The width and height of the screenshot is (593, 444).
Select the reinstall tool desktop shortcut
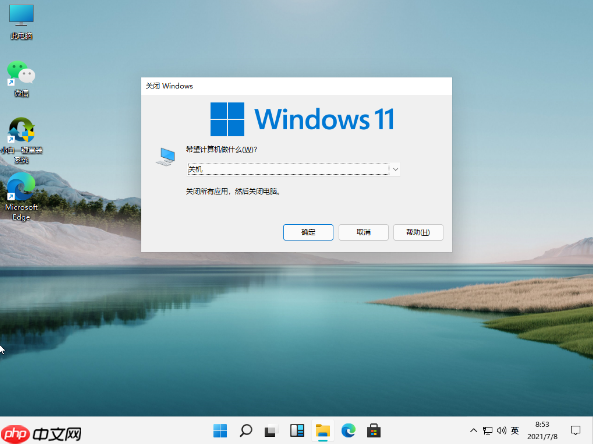(x=22, y=140)
